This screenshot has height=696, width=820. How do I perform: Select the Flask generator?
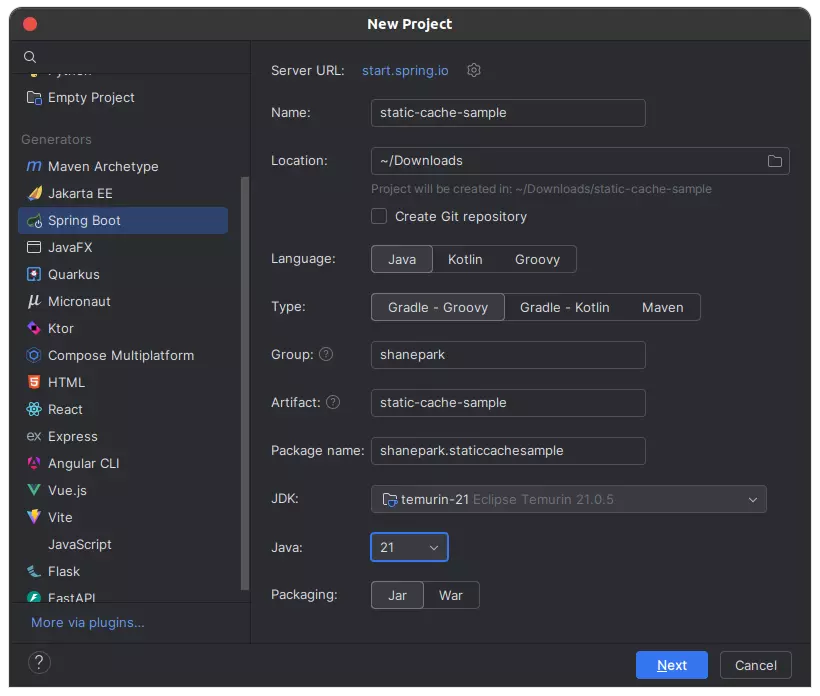123,571
